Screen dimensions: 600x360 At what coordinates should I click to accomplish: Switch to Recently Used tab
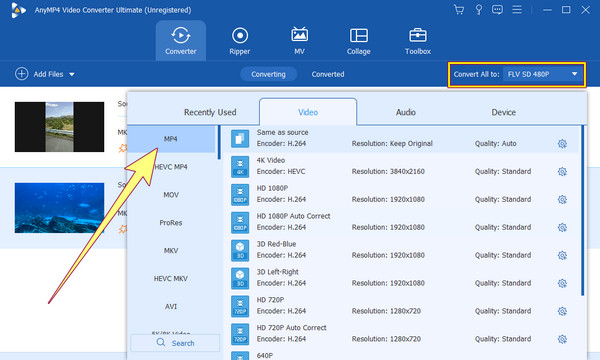[x=210, y=112]
